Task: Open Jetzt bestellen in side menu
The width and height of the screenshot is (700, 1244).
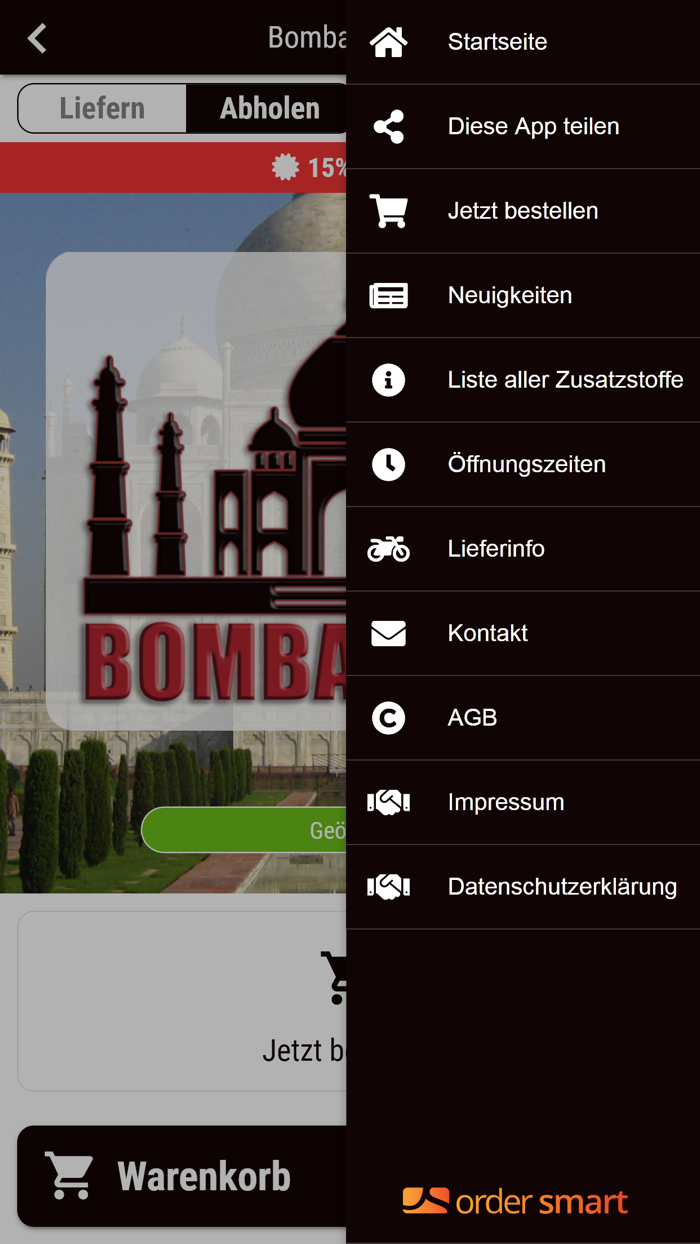Action: click(523, 211)
